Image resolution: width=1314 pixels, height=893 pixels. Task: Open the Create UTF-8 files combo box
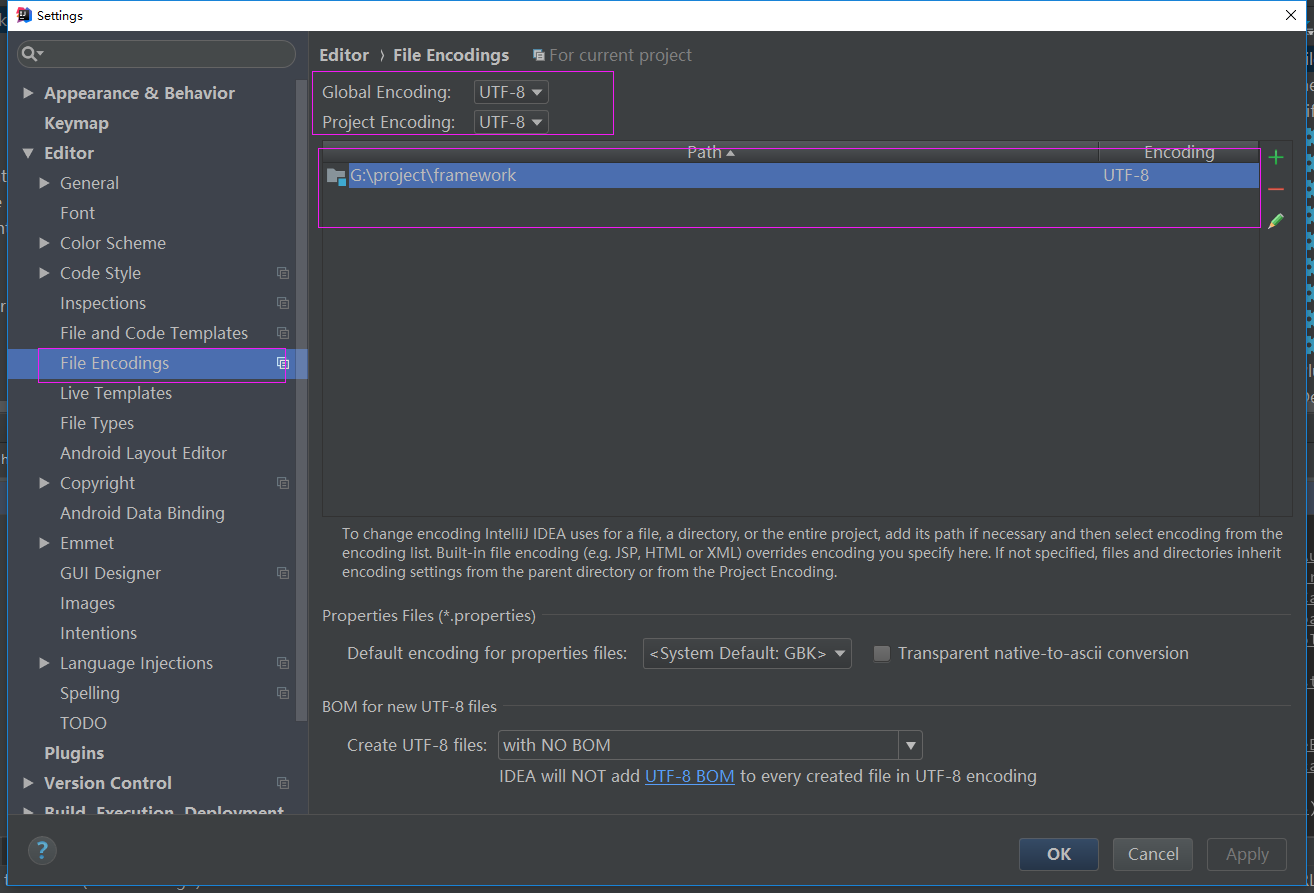coord(710,745)
